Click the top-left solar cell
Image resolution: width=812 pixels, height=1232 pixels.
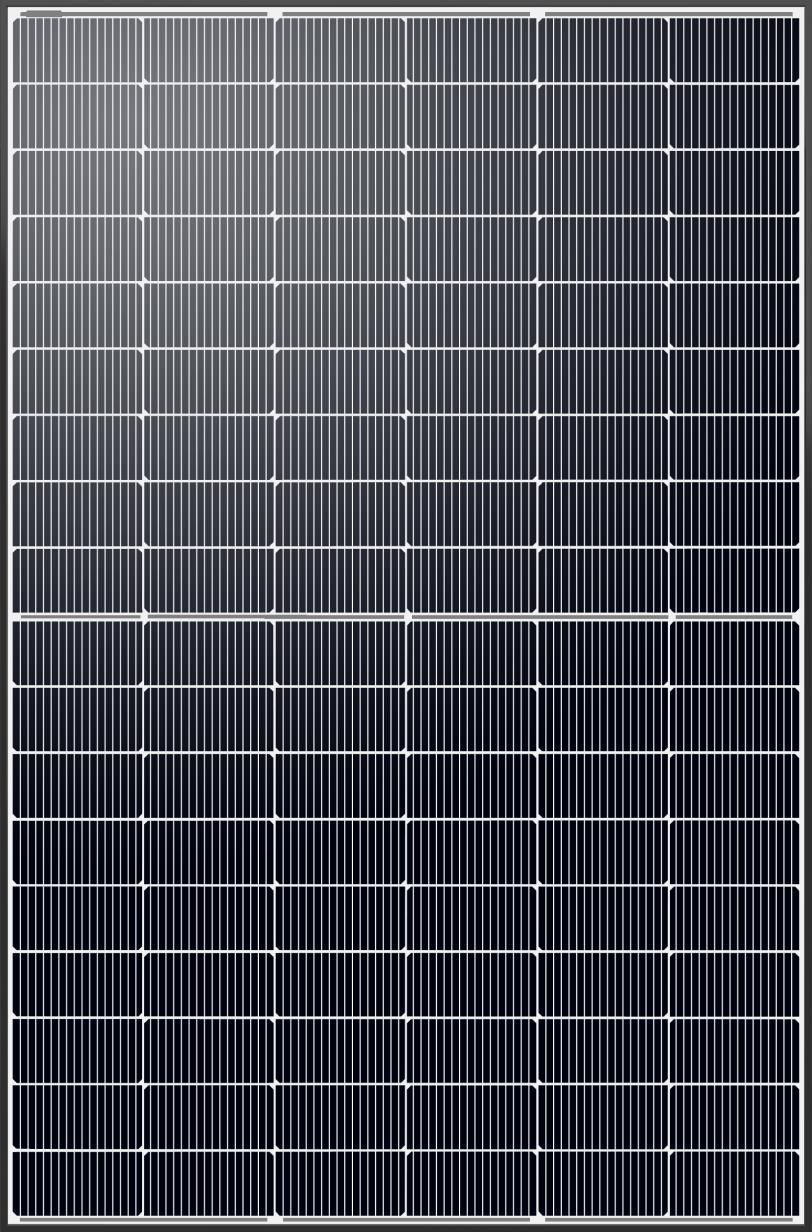click(x=77, y=50)
